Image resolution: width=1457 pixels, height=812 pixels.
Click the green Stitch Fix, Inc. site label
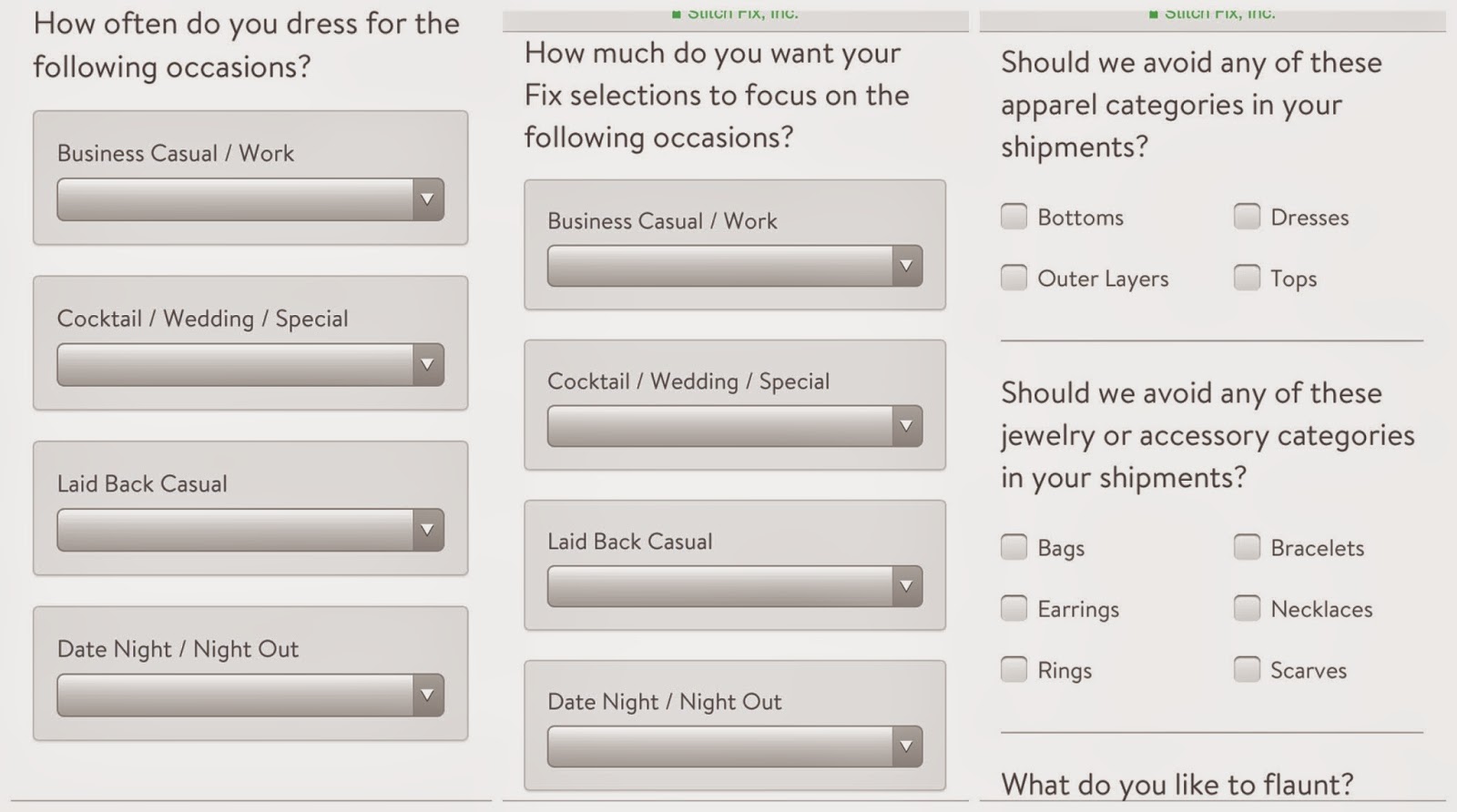click(742, 13)
